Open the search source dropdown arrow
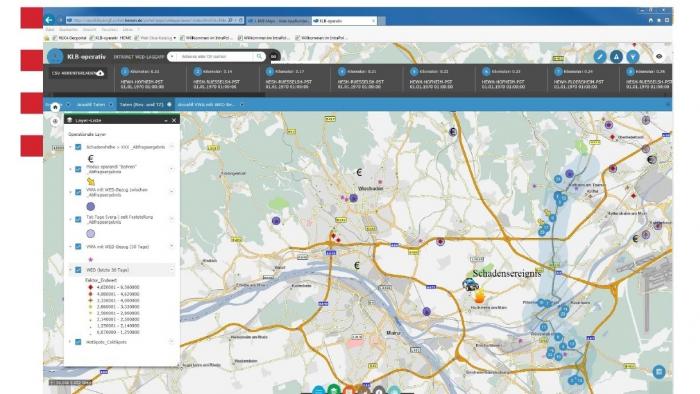 172,57
